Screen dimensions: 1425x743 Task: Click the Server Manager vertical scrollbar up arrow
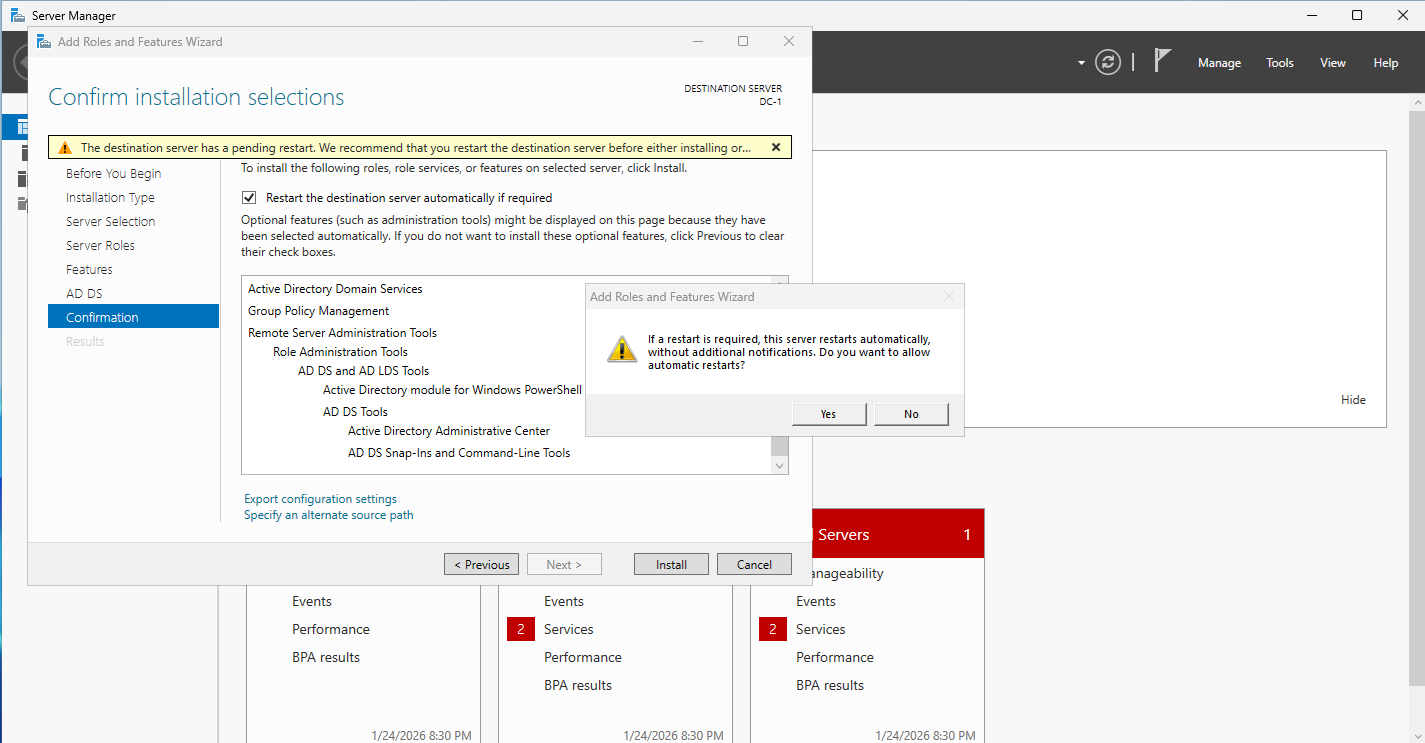tap(1417, 103)
